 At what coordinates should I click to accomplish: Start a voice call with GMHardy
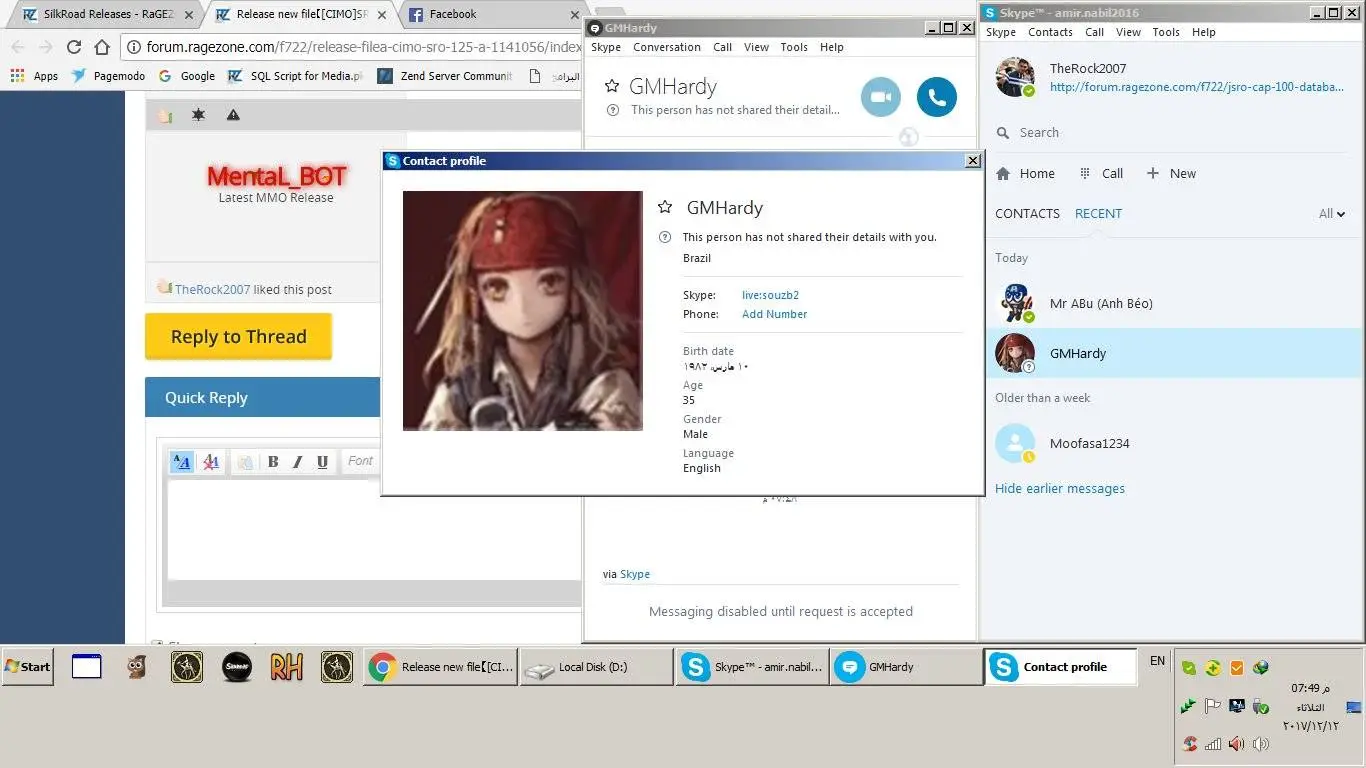[937, 97]
